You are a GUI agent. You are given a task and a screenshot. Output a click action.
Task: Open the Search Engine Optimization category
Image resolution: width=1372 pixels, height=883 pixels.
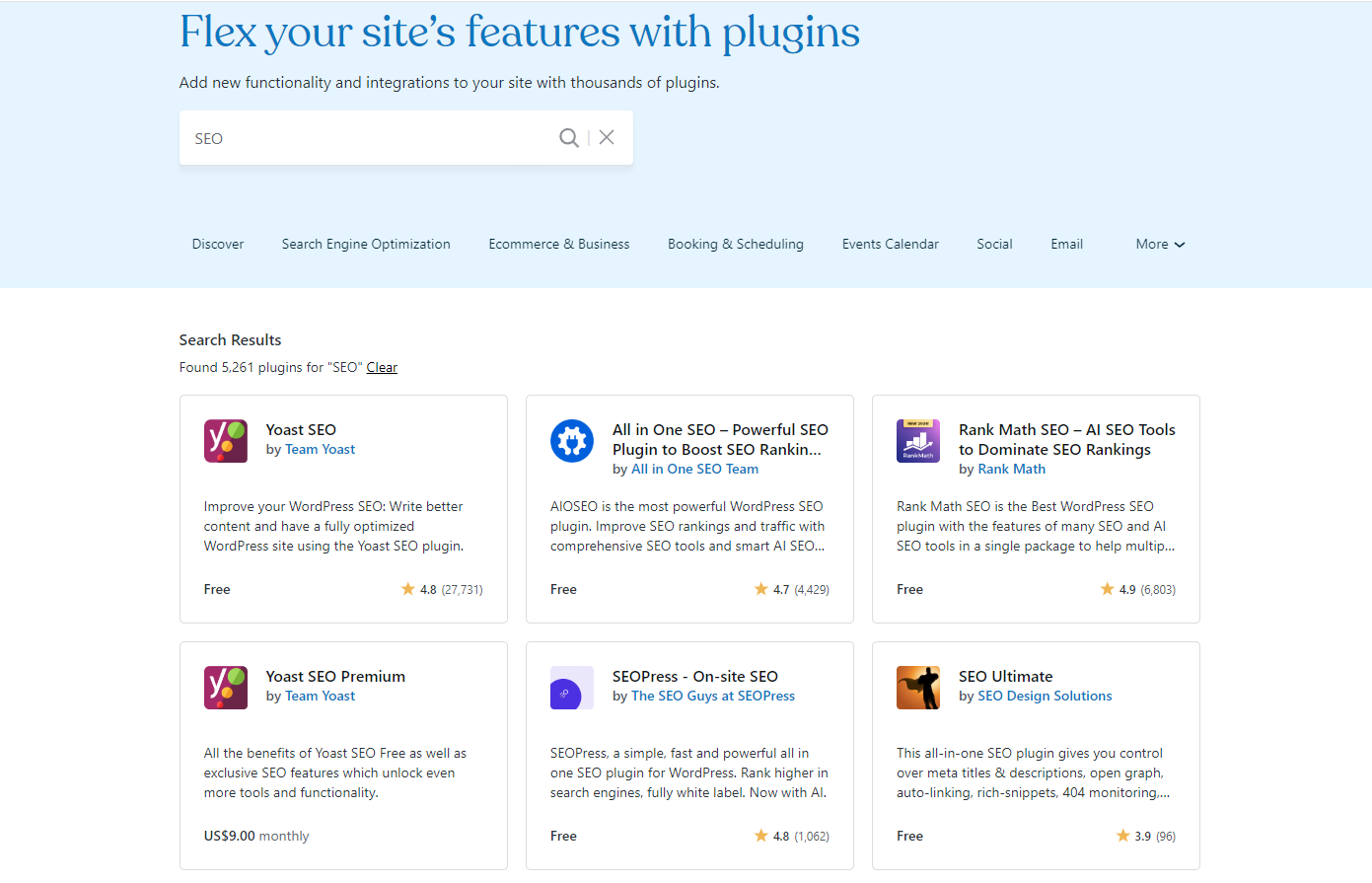(366, 244)
